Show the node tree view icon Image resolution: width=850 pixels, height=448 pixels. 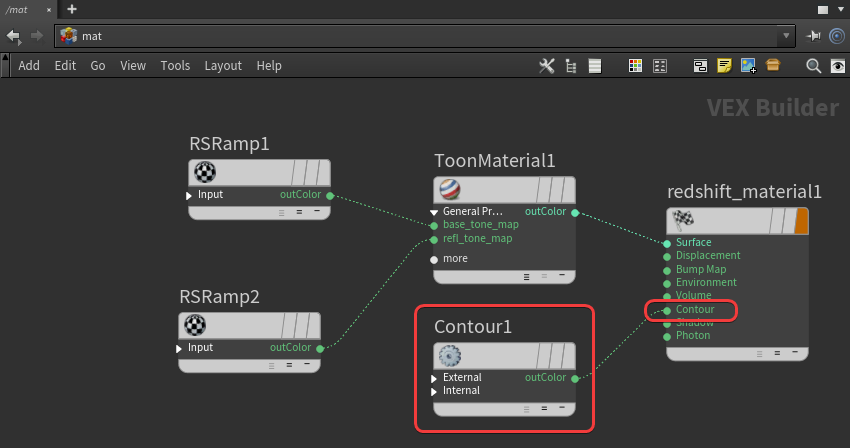(x=571, y=66)
